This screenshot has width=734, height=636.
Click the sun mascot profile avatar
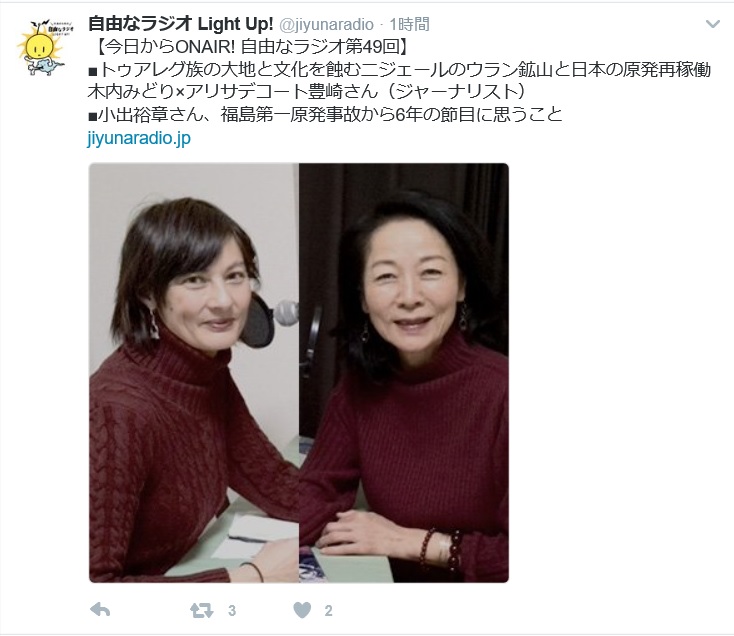coord(43,48)
